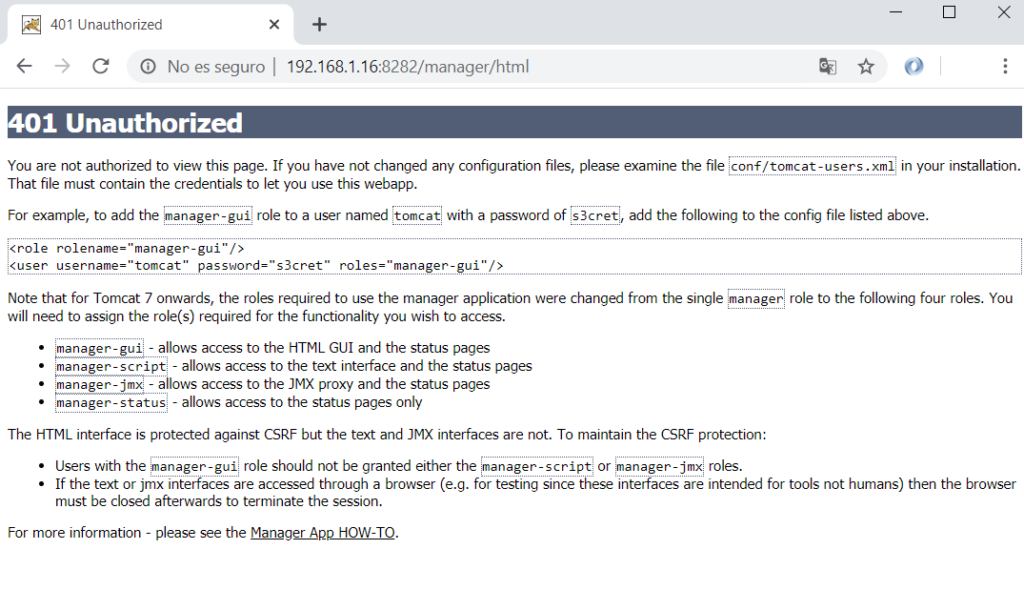Click the "No es seguro" security label
Image resolution: width=1024 pixels, height=590 pixels.
[216, 67]
